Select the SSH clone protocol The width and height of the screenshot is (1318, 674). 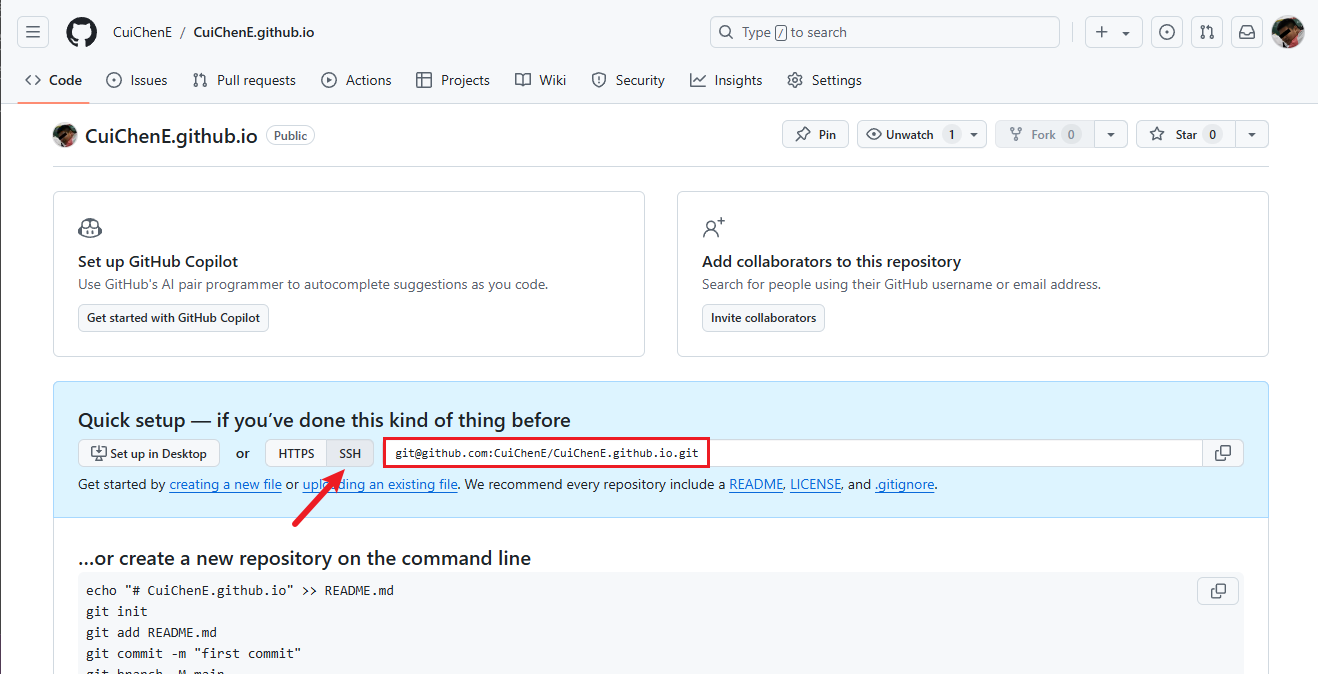[350, 453]
